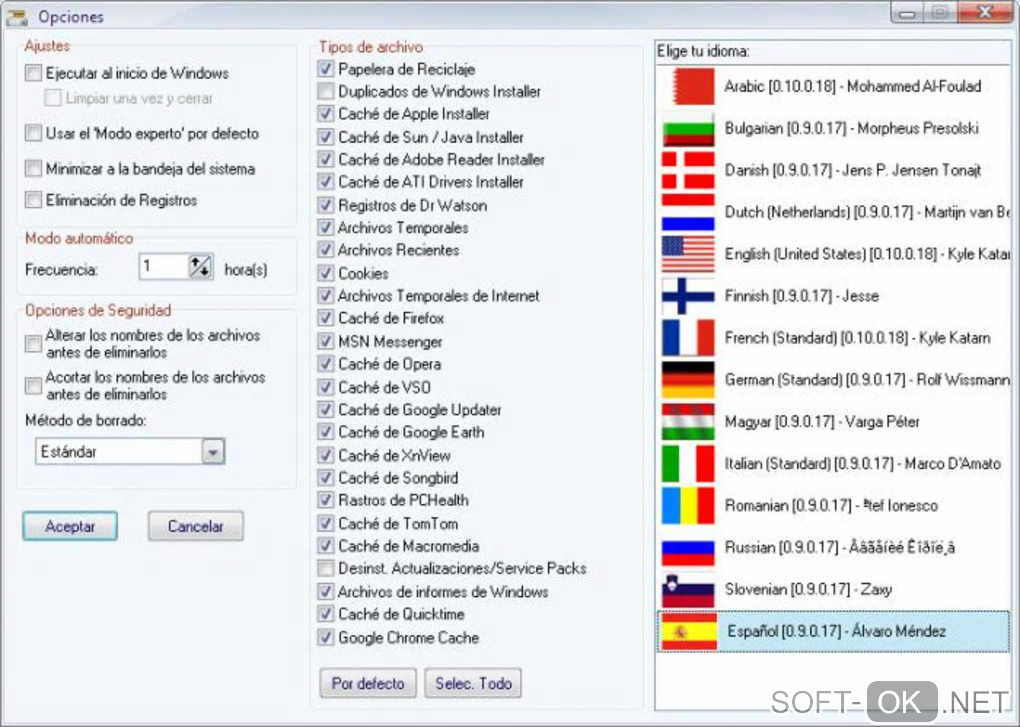This screenshot has width=1020, height=727.
Task: Uncheck Caché de Firefox
Action: click(x=326, y=318)
